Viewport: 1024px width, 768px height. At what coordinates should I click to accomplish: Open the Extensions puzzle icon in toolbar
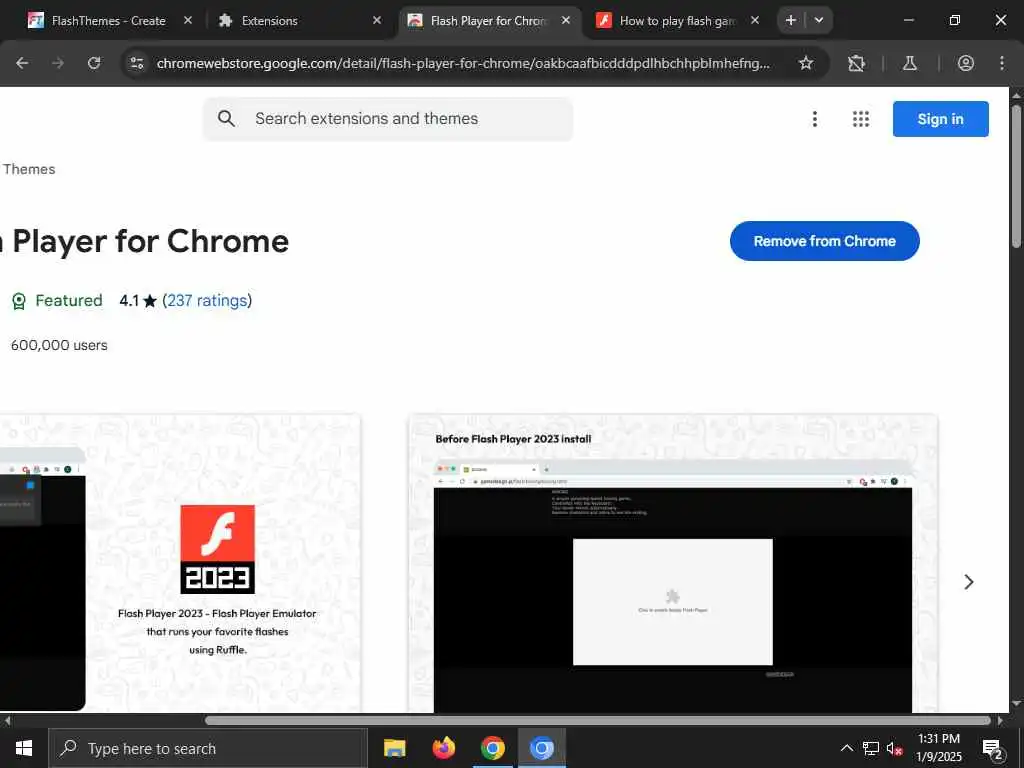pyautogui.click(x=856, y=63)
